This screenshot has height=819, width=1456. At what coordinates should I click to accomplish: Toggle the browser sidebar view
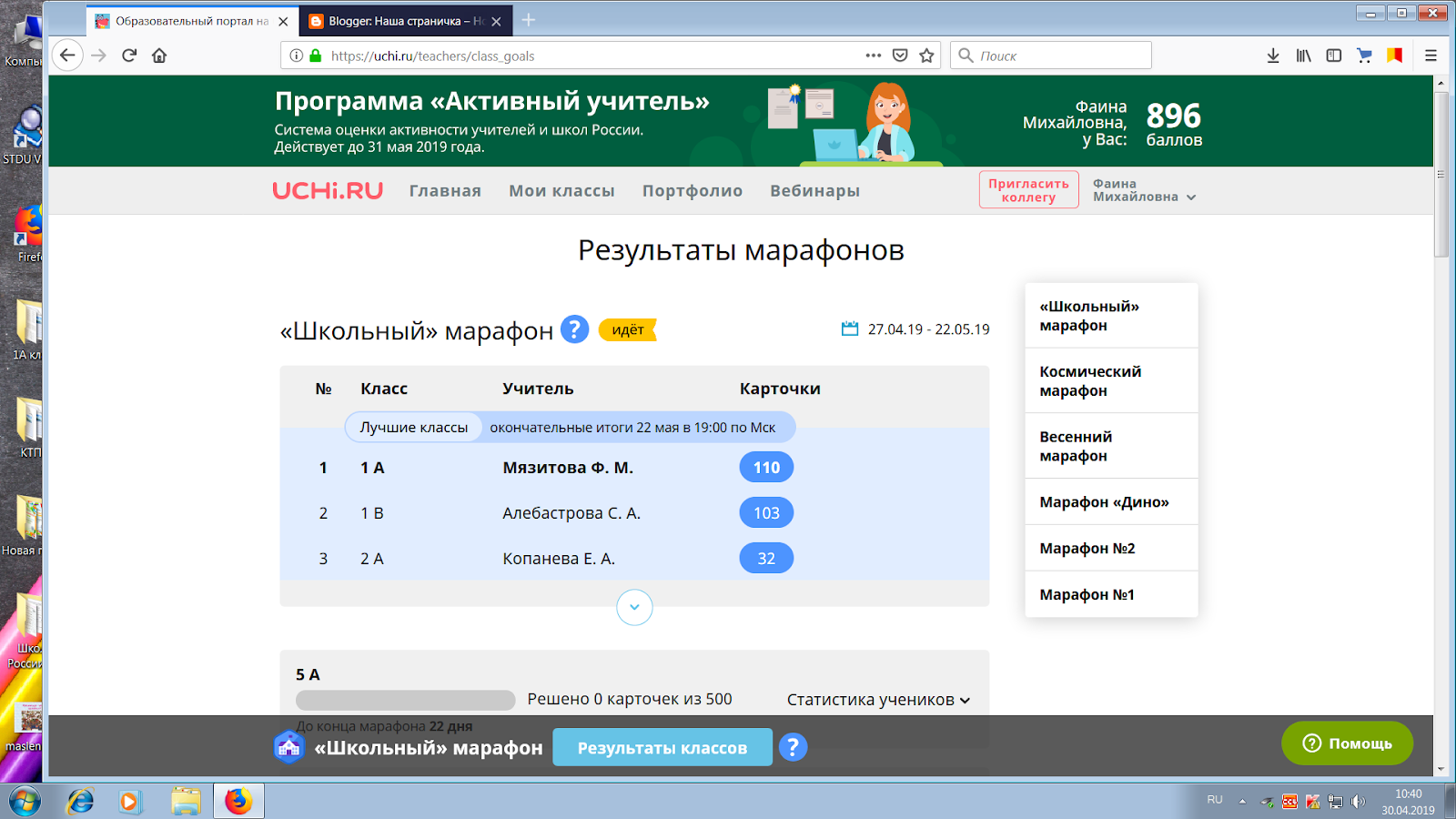(1333, 55)
